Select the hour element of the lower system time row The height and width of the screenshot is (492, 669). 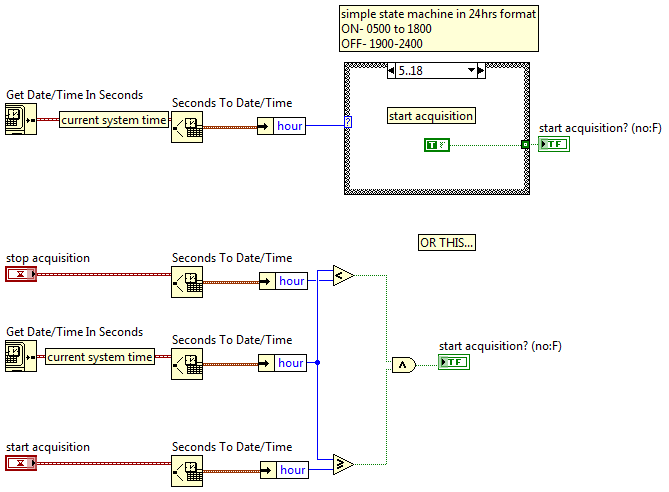pos(291,363)
